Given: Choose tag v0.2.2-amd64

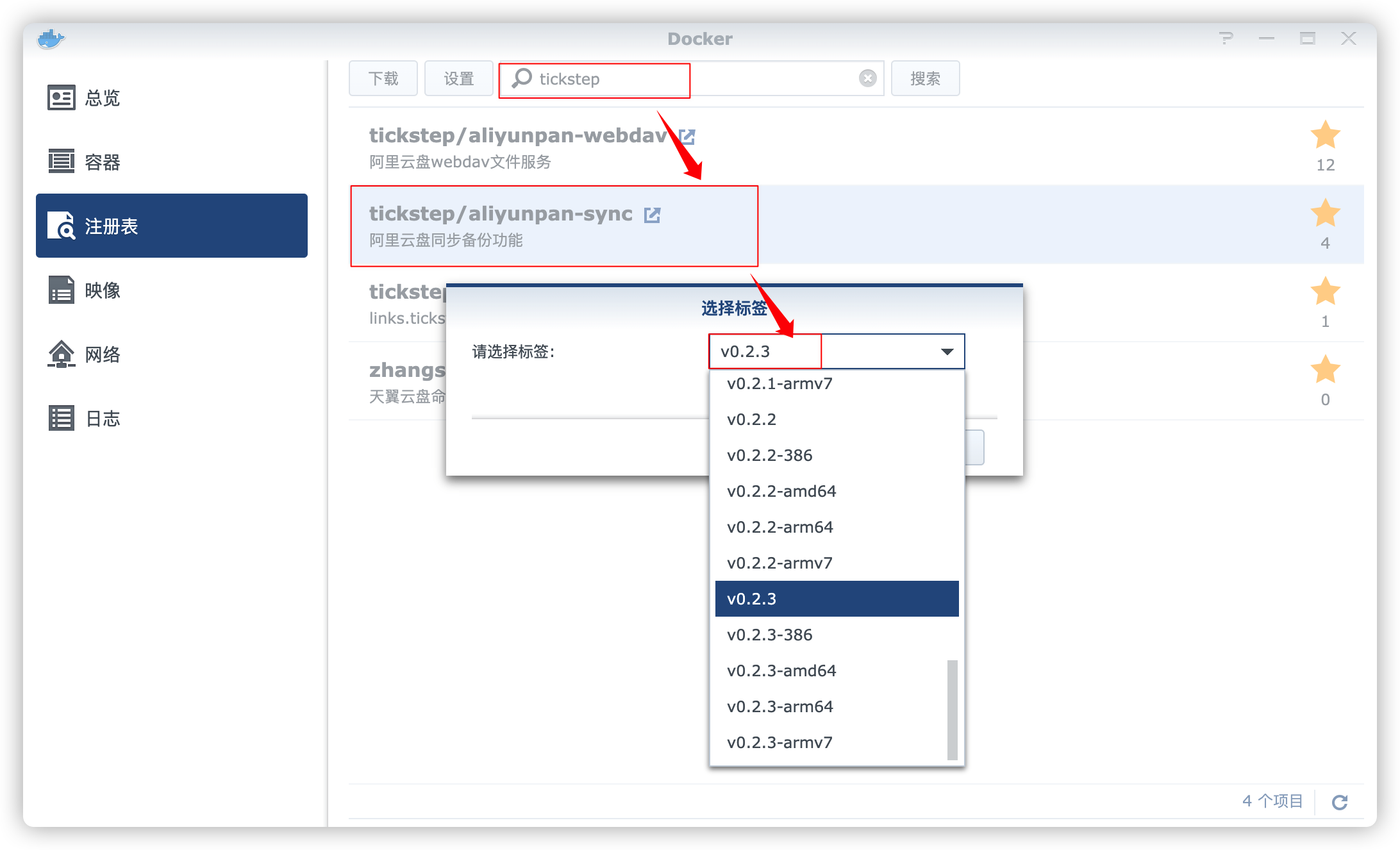Looking at the screenshot, I should pyautogui.click(x=837, y=491).
